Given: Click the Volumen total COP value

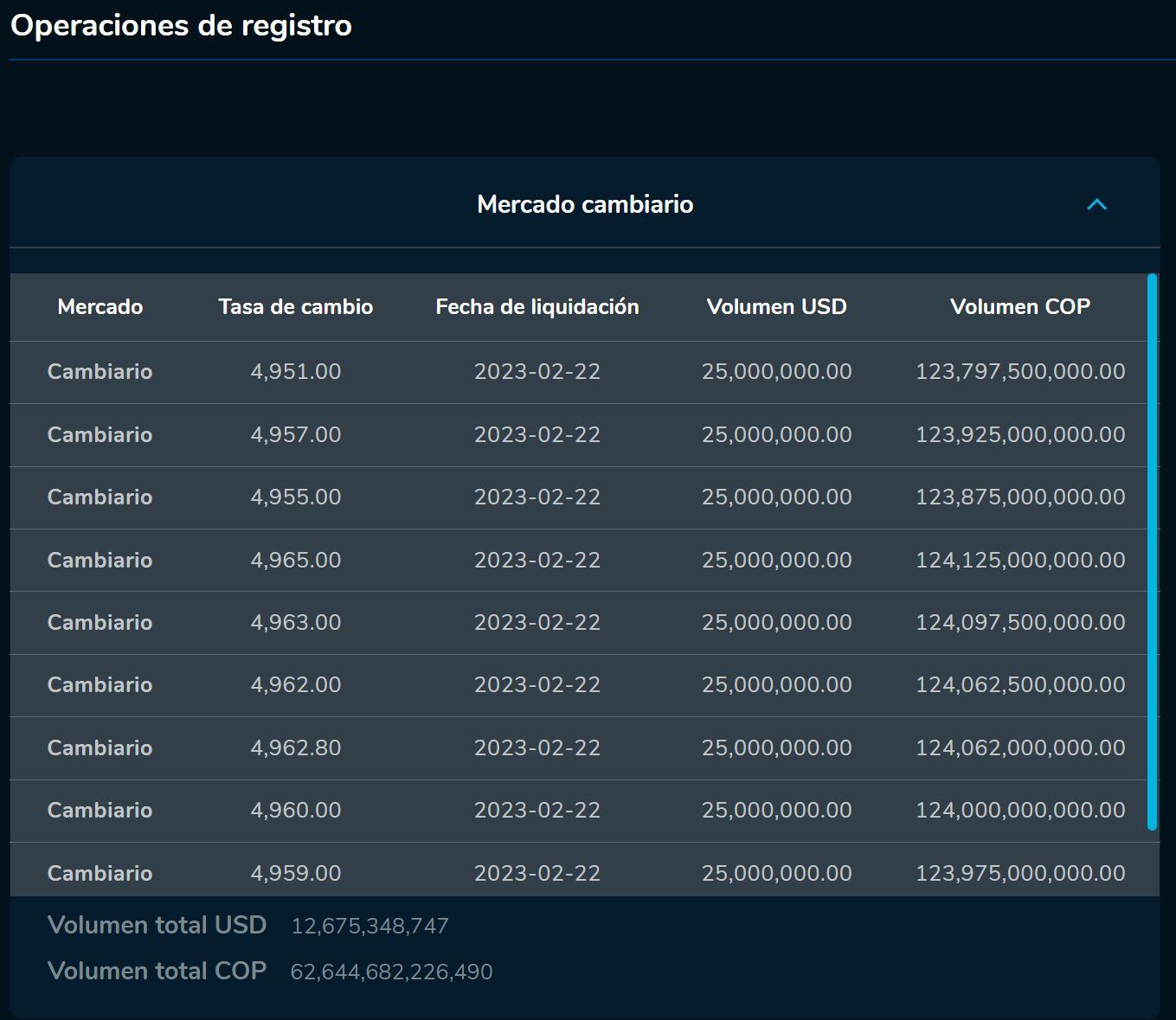Looking at the screenshot, I should click(391, 971).
